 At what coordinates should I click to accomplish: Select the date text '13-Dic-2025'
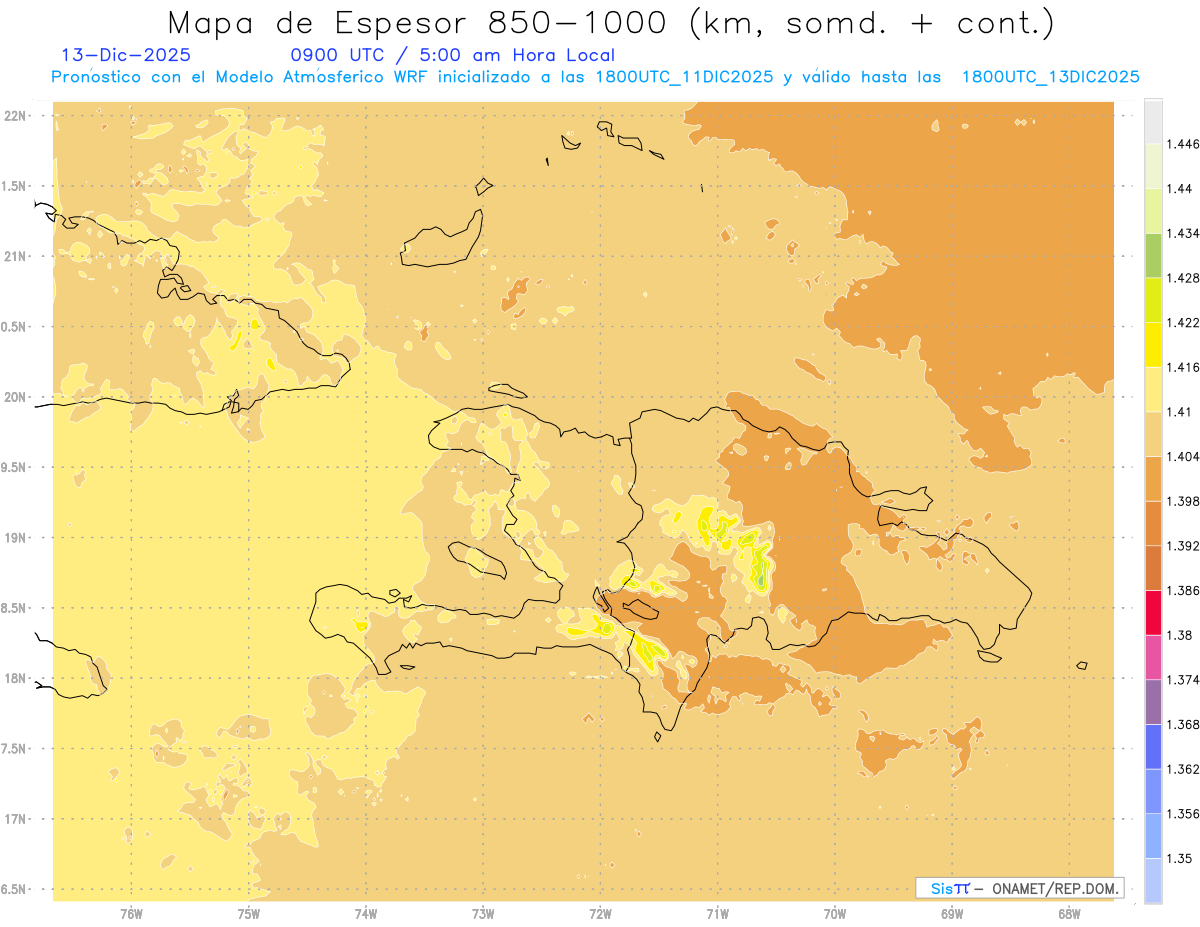click(126, 55)
